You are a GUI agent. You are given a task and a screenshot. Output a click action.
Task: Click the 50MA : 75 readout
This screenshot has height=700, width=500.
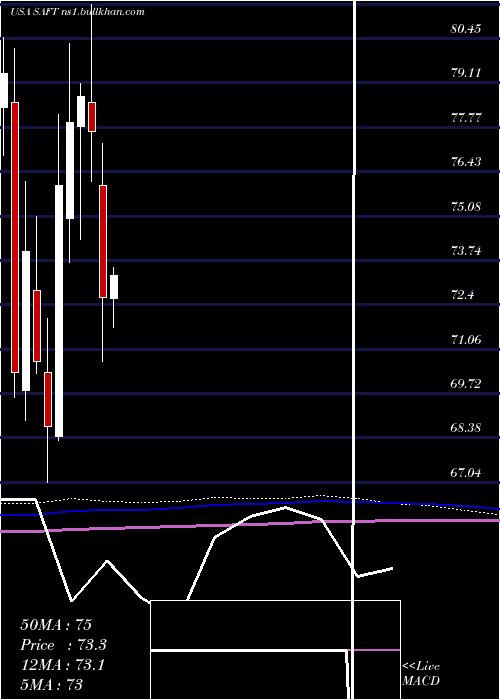(x=56, y=625)
